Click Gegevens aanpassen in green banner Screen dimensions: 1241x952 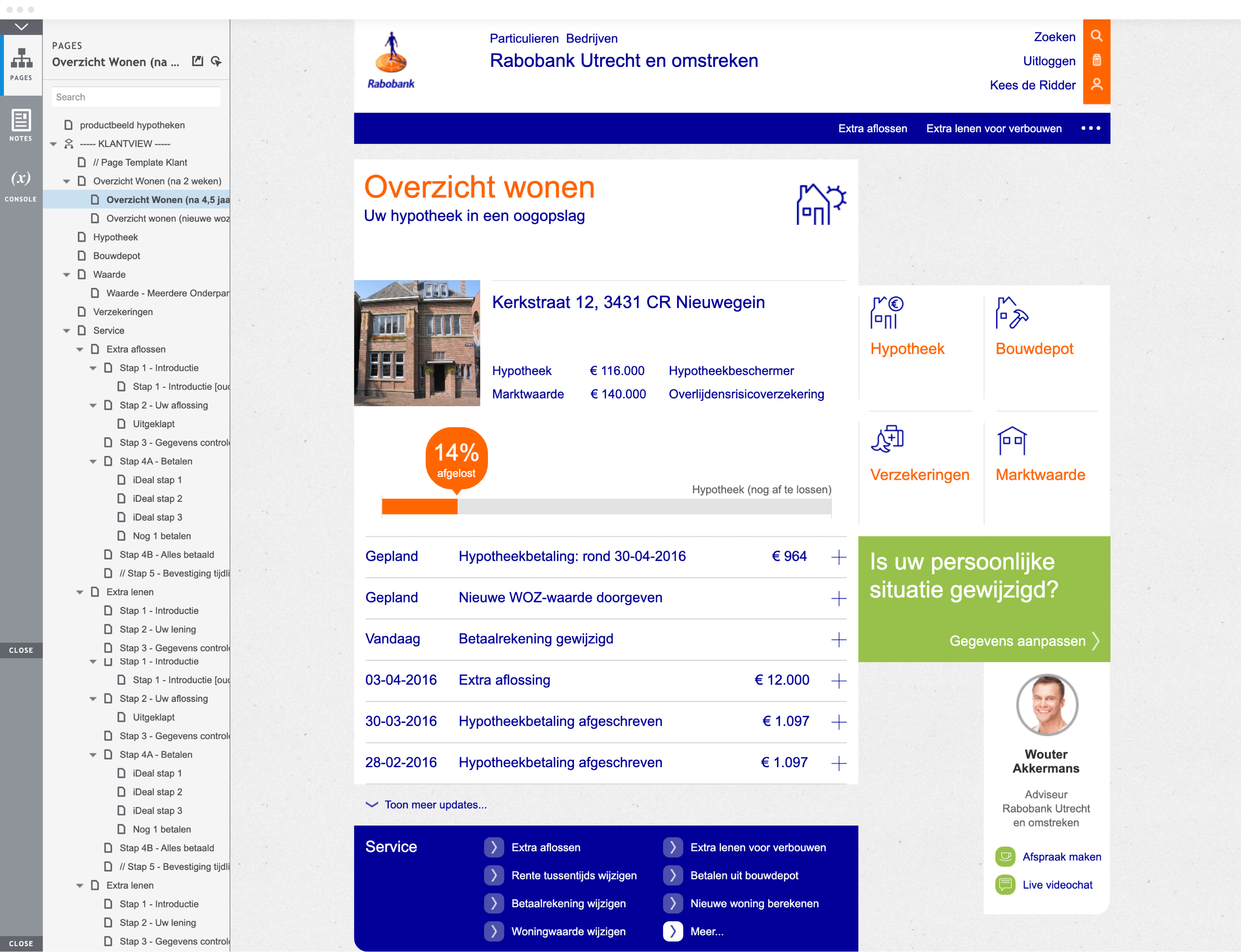1024,641
